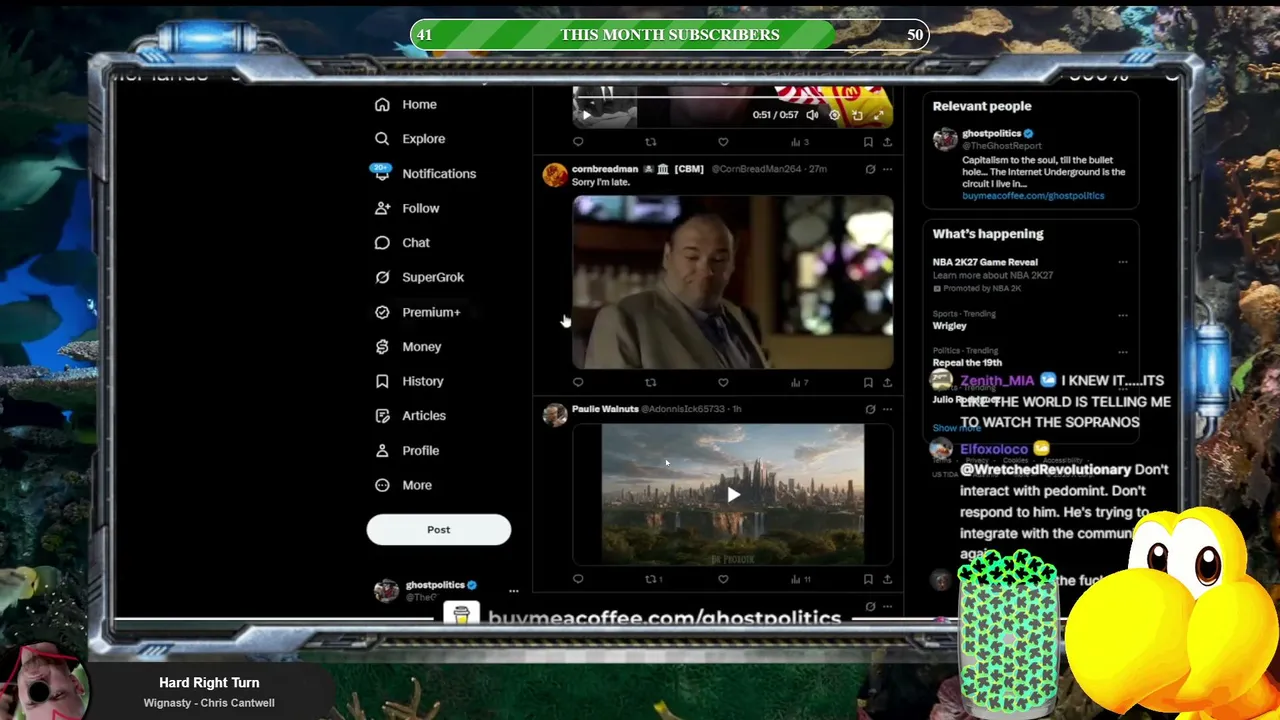Screen dimensions: 1280x720
Task: Enable picture-in-picture on the 0:57 video
Action: (x=857, y=115)
